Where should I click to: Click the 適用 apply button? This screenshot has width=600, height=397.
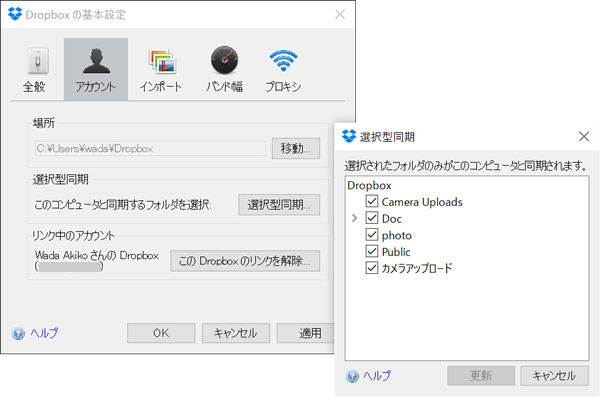(306, 333)
